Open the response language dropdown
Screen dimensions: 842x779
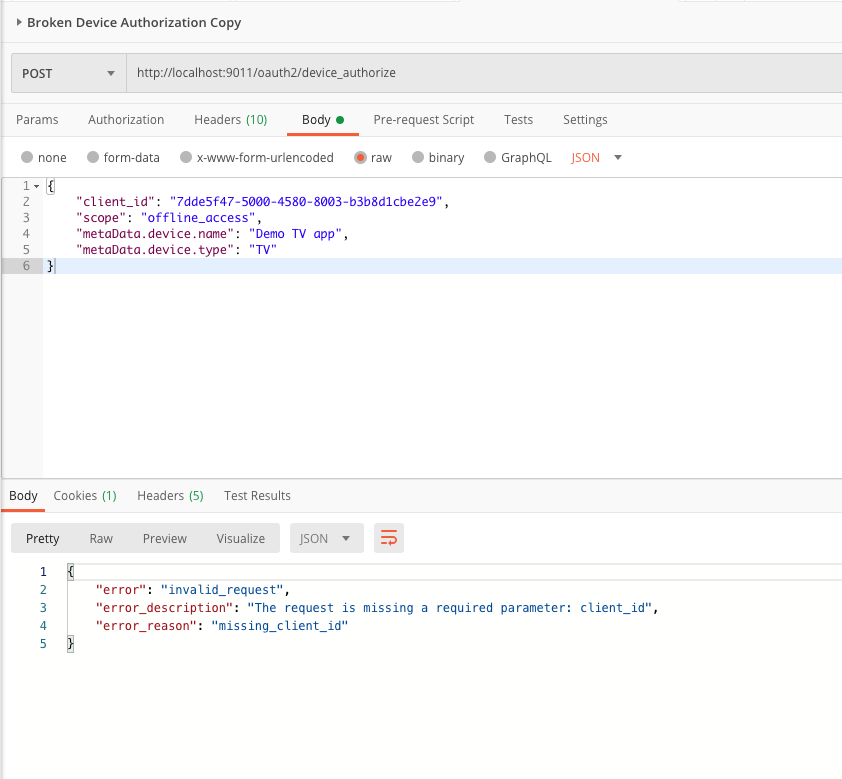[x=326, y=538]
